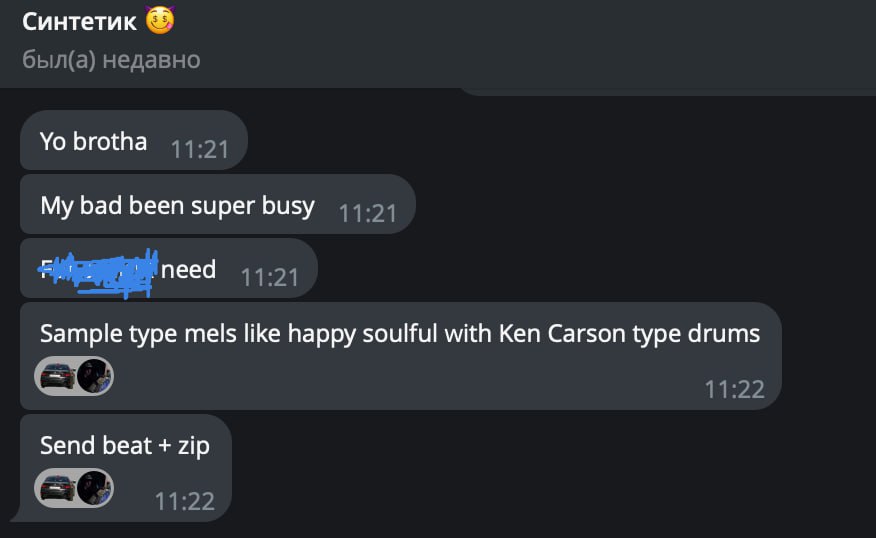Select the 'Yo brotha' message bubble
Viewport: 876px width, 538px height.
click(93, 142)
